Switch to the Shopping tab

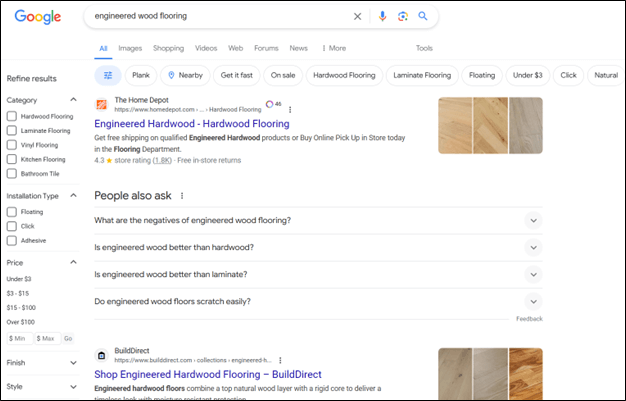[168, 48]
